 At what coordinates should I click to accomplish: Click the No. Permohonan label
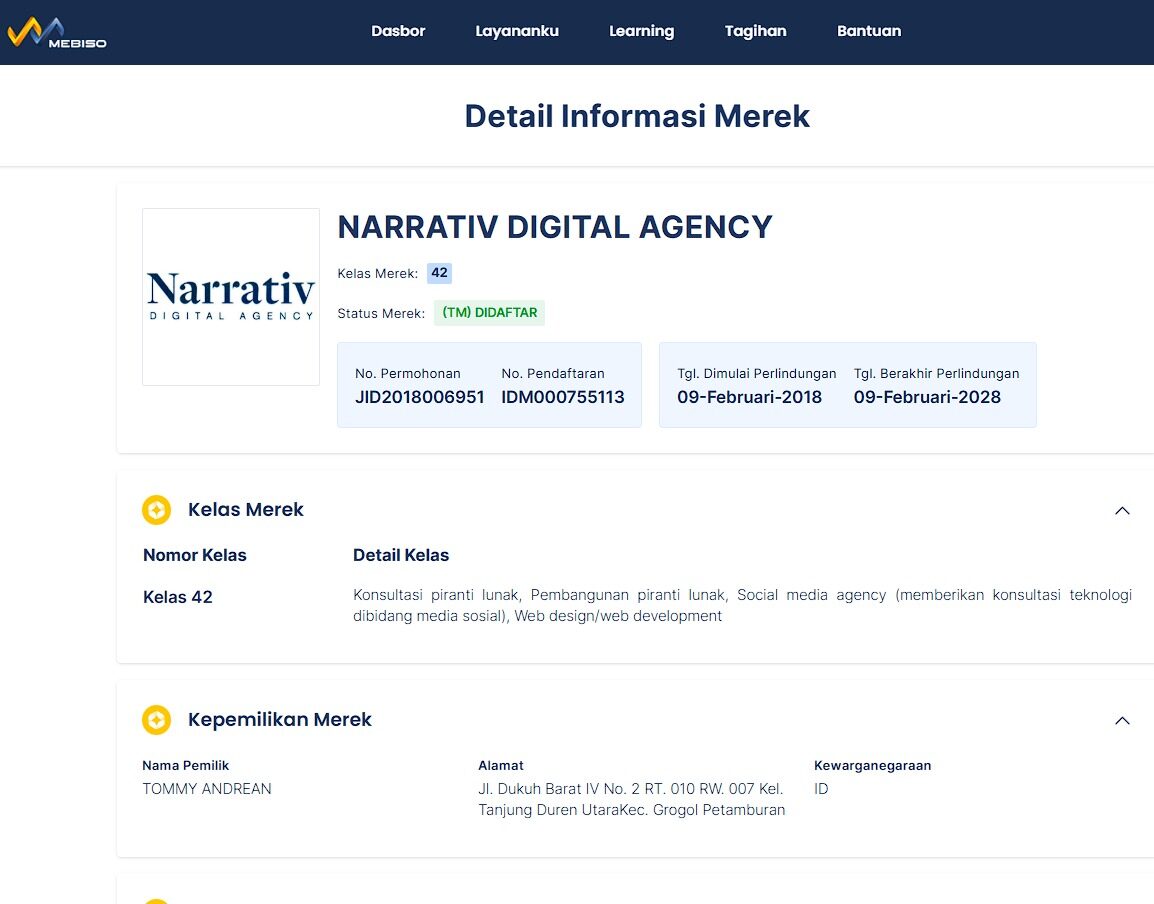[x=408, y=374]
